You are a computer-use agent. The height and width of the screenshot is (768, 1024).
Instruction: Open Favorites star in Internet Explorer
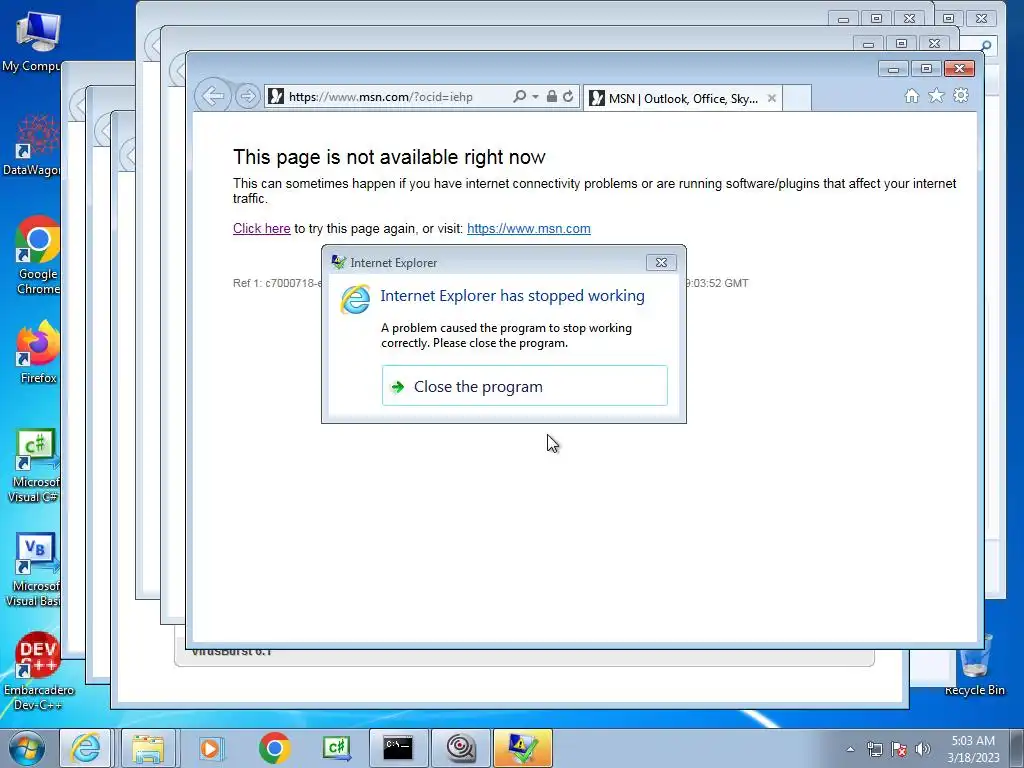click(936, 96)
